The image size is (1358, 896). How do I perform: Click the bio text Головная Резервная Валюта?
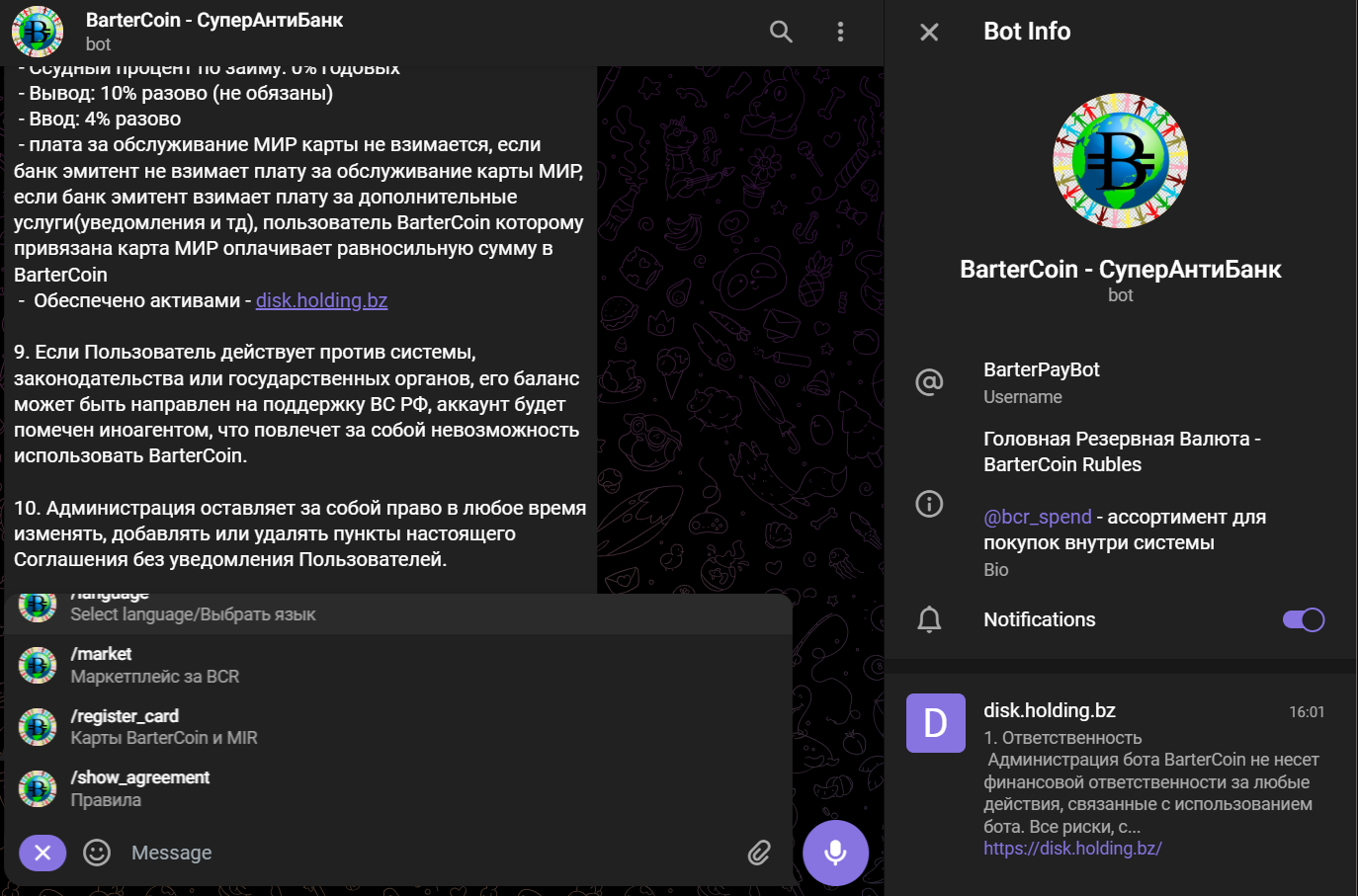coord(1122,451)
